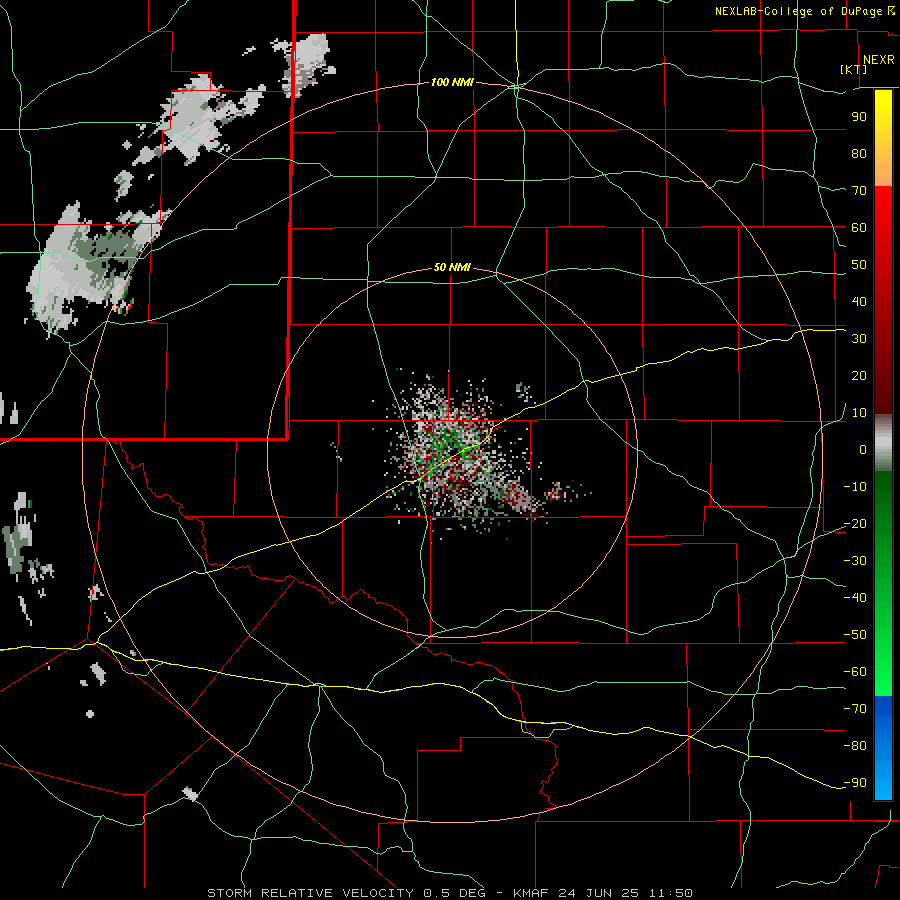Click the -50 value on velocity scale
The width and height of the screenshot is (900, 900).
pos(855,635)
